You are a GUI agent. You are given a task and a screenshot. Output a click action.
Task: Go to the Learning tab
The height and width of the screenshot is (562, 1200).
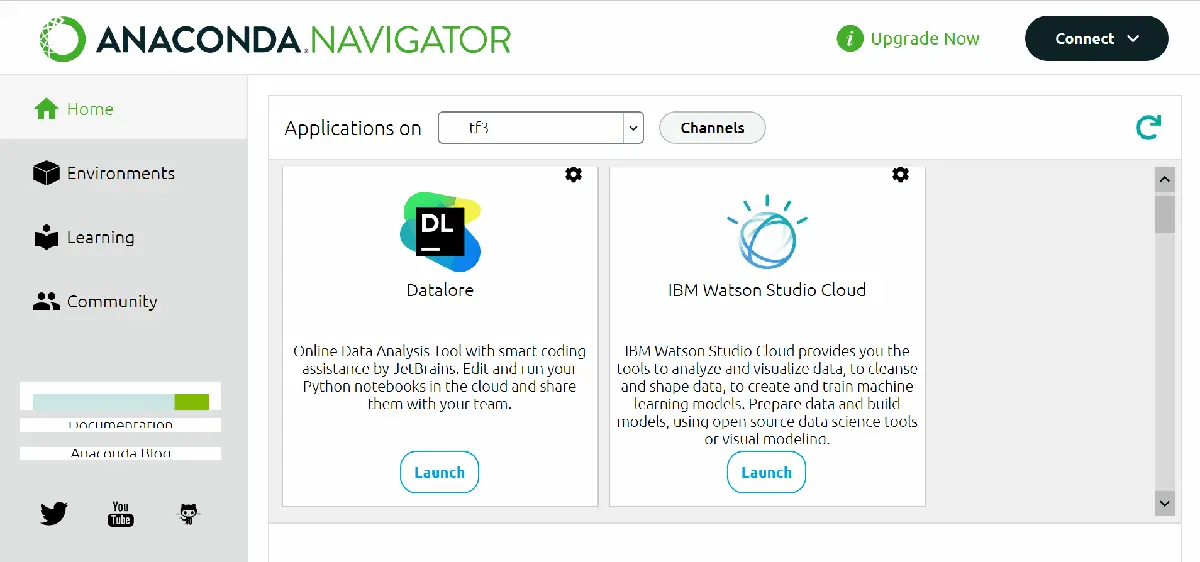(x=124, y=237)
